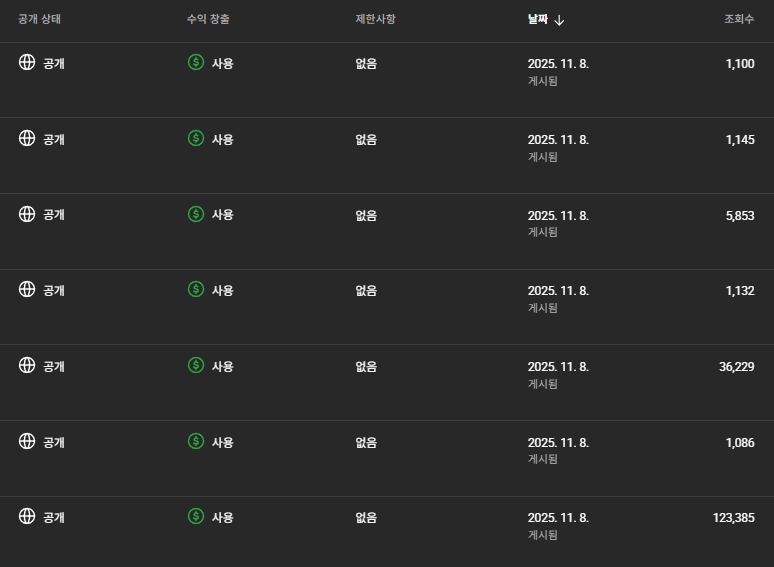Click the 없음 restriction text in the 123,385-views row
This screenshot has height=567, width=774.
tap(366, 517)
